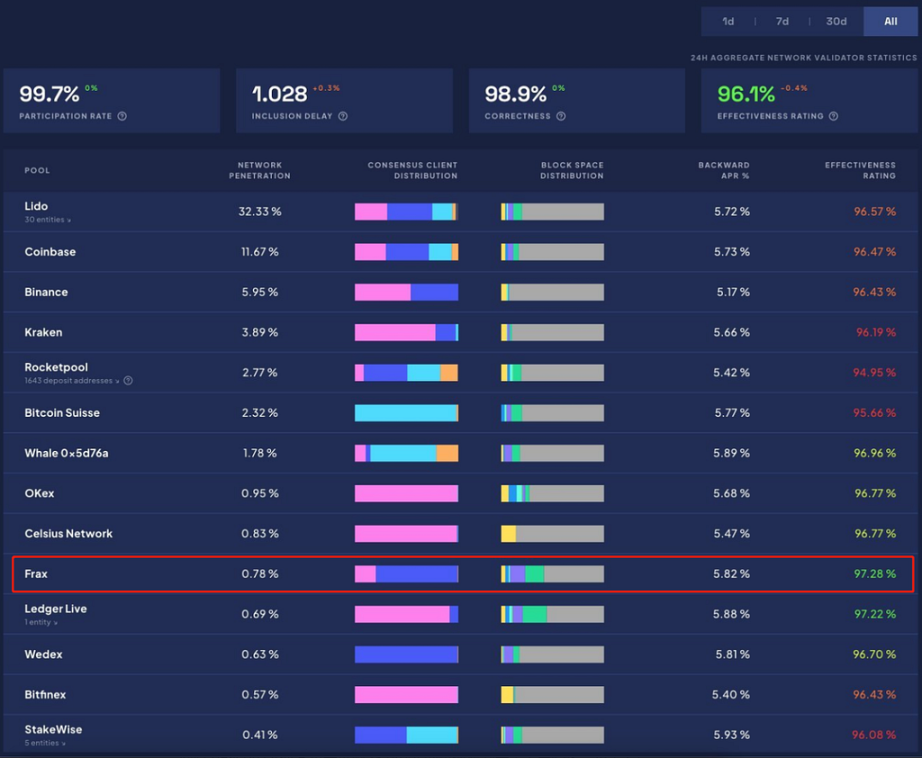This screenshot has width=922, height=758.
Task: Switch to the 1d time range
Action: point(728,21)
